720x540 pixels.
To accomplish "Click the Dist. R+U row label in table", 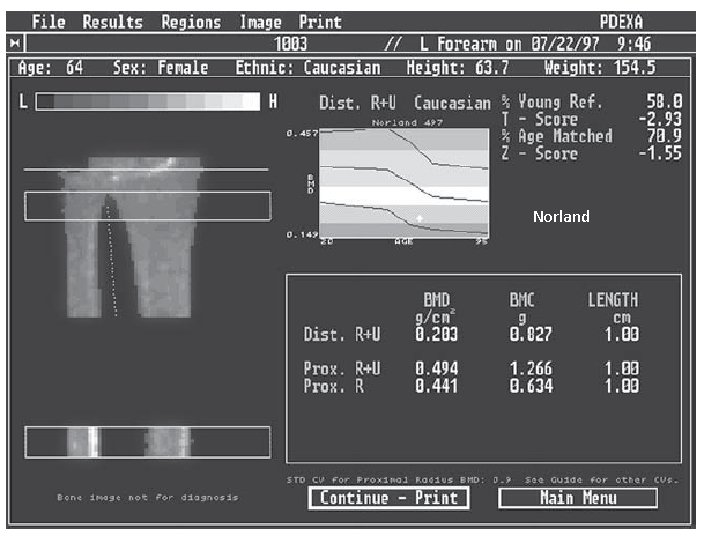I will coord(342,335).
